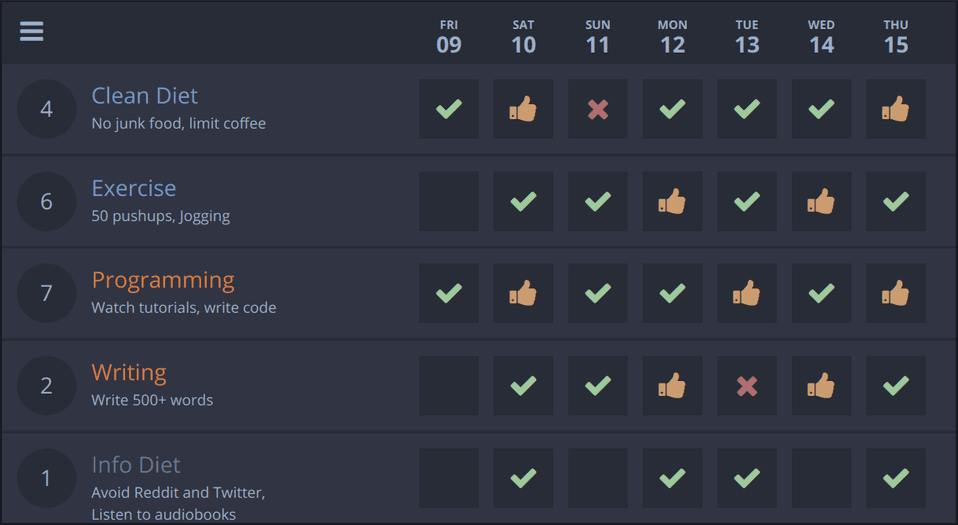Click Clean Diet thumbs-up on Saturday 10
This screenshot has height=525, width=958.
[x=523, y=109]
